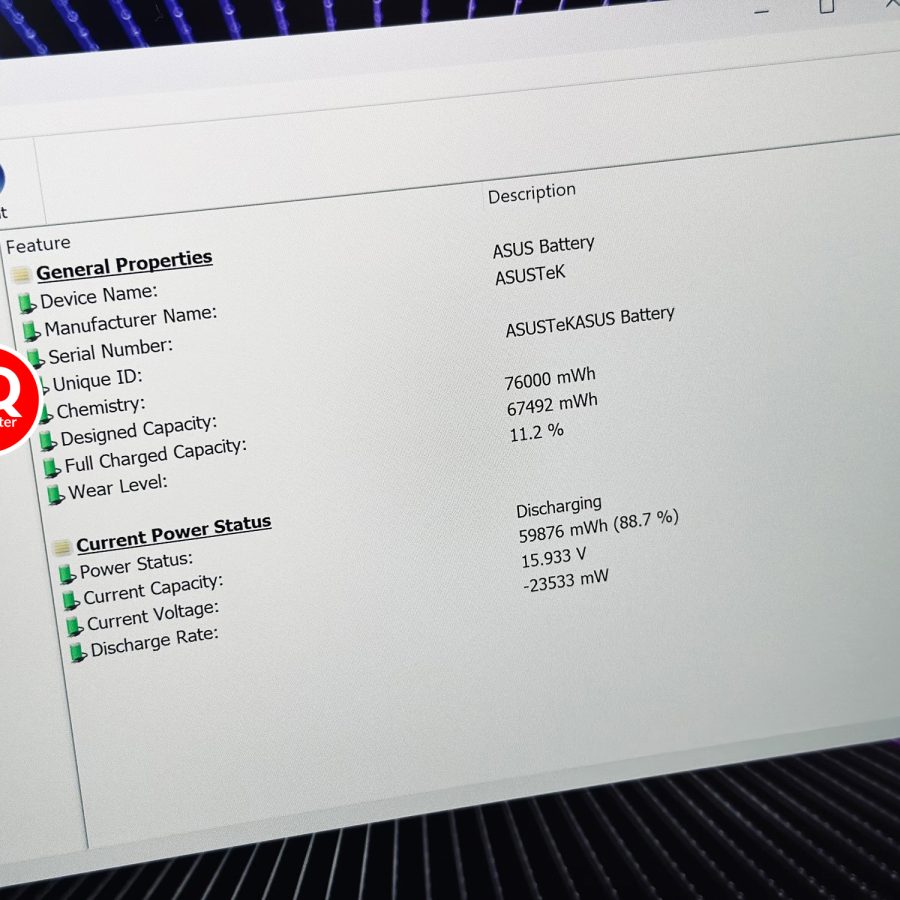Screen dimensions: 900x900
Task: Select the battery icon next to Serial Number
Action: (x=36, y=358)
